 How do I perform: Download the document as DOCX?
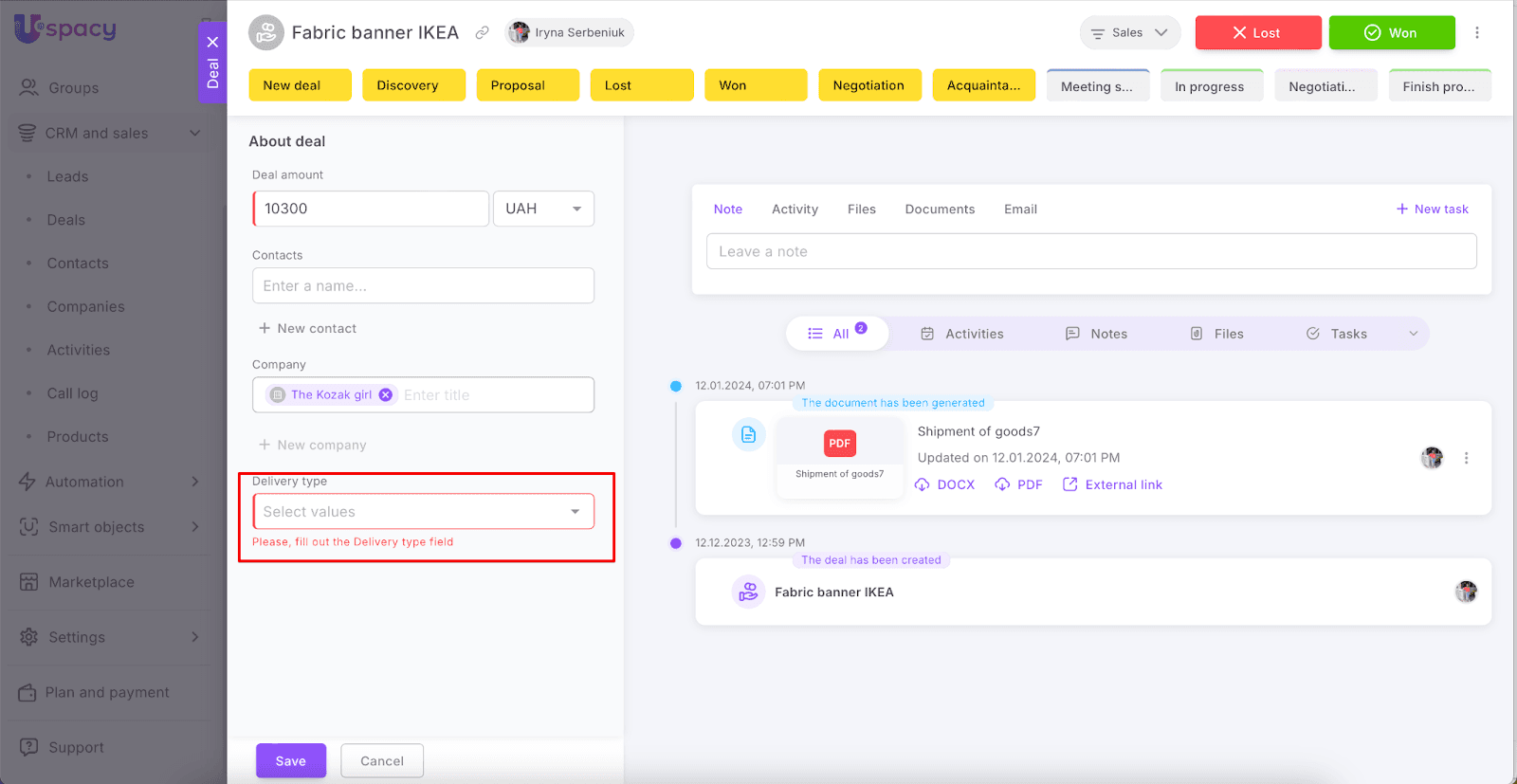[945, 484]
